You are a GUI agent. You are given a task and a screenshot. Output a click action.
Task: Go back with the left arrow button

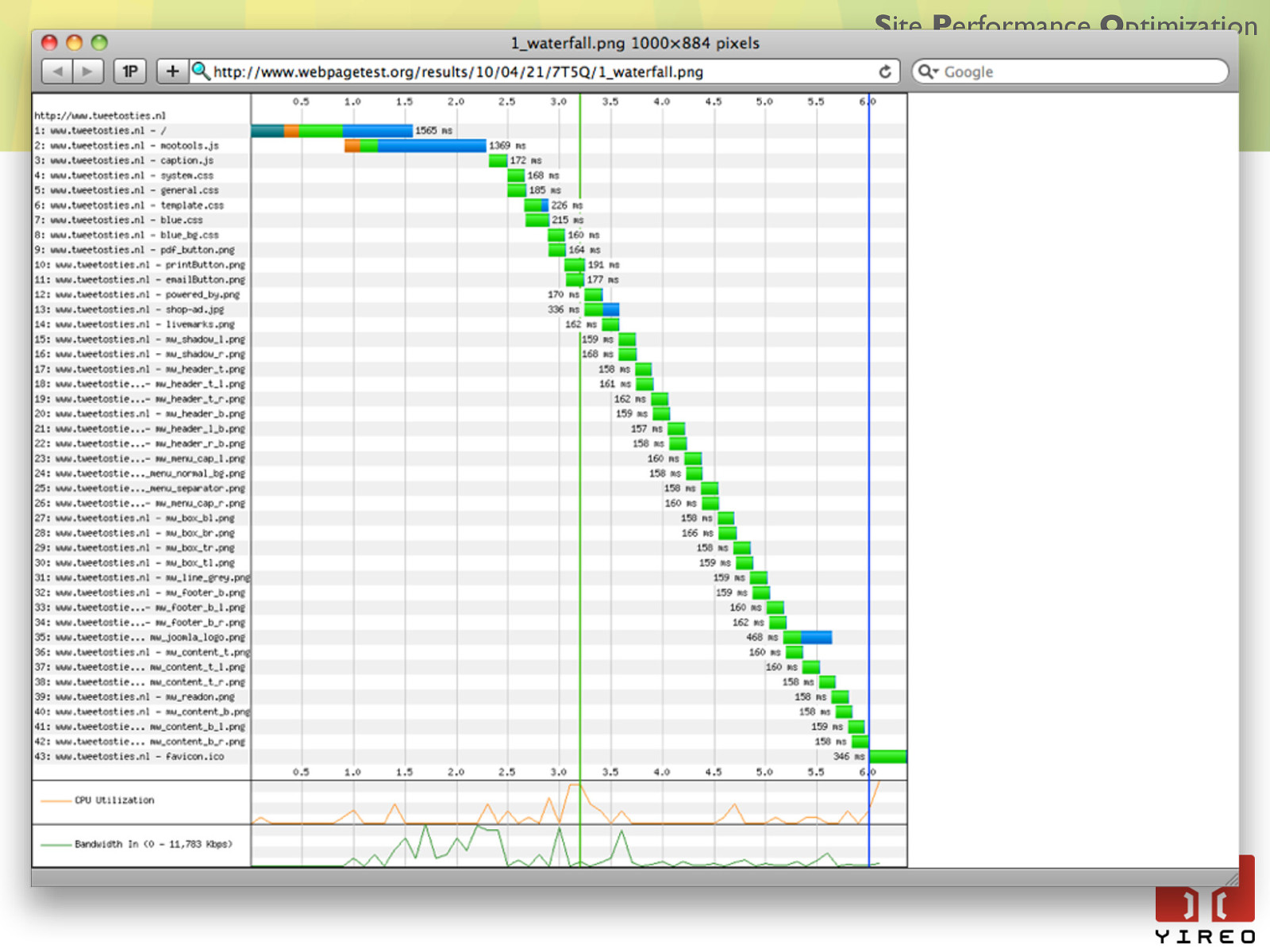click(x=57, y=71)
